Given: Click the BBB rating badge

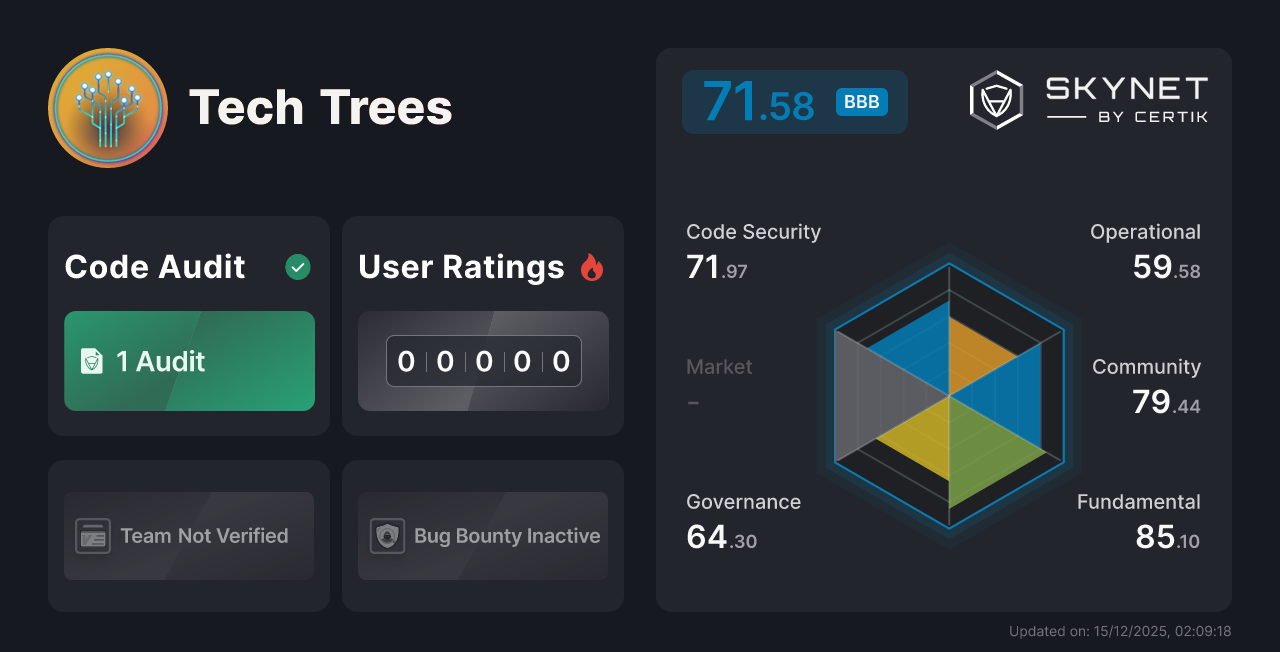Looking at the screenshot, I should click(861, 101).
